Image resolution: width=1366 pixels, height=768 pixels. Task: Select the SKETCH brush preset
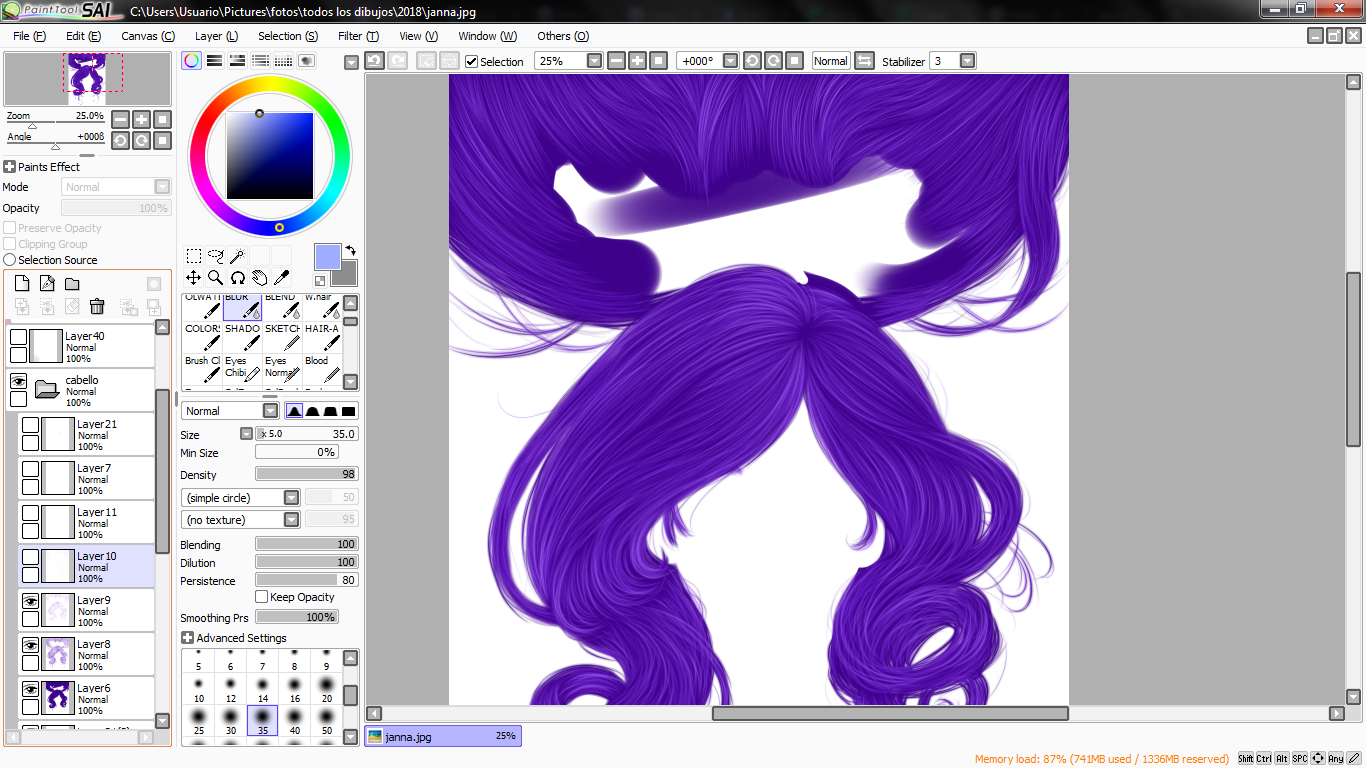[x=281, y=336]
